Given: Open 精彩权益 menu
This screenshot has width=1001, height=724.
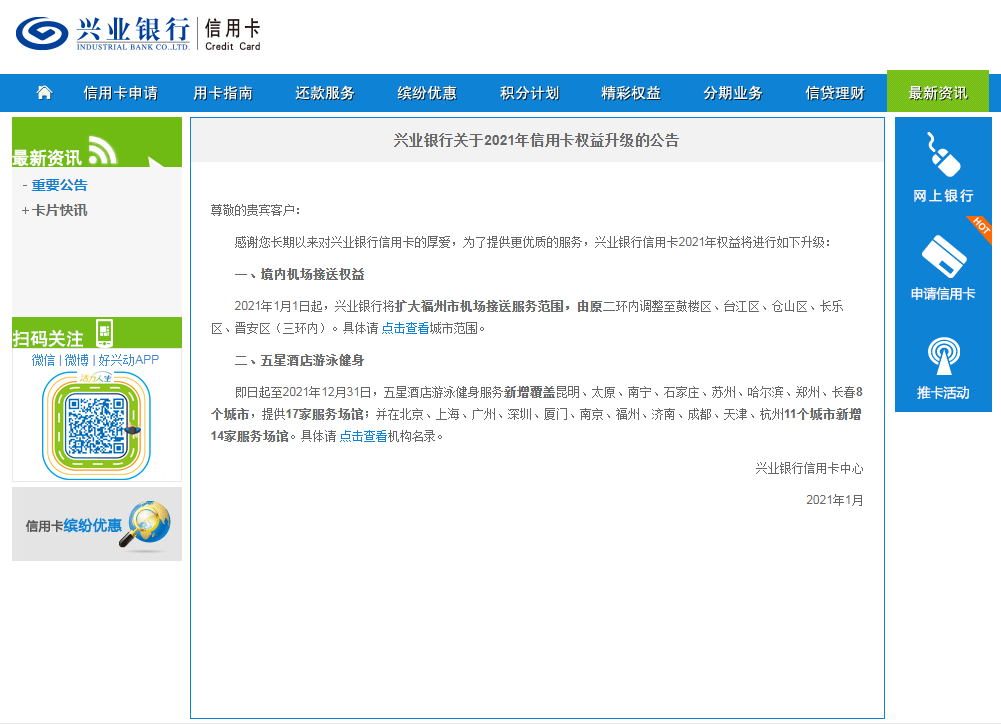Looking at the screenshot, I should click(631, 93).
